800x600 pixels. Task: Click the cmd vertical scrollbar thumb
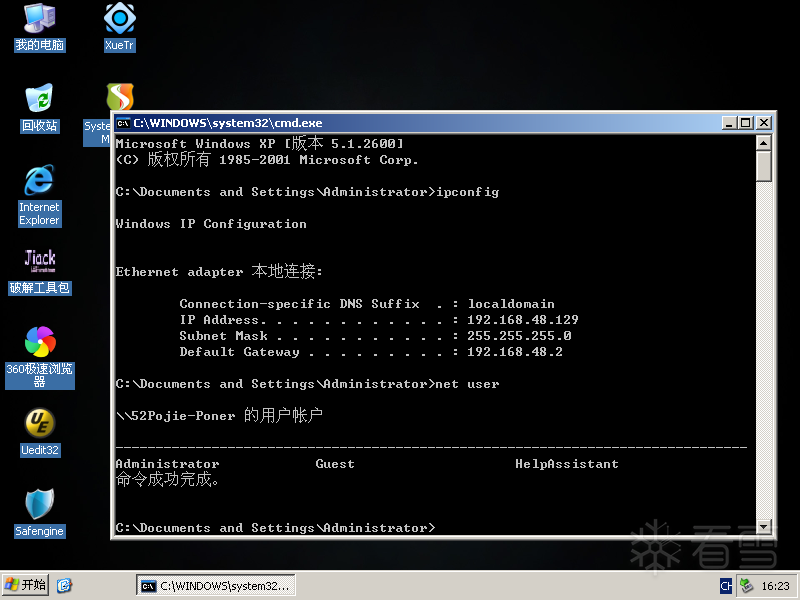click(763, 166)
